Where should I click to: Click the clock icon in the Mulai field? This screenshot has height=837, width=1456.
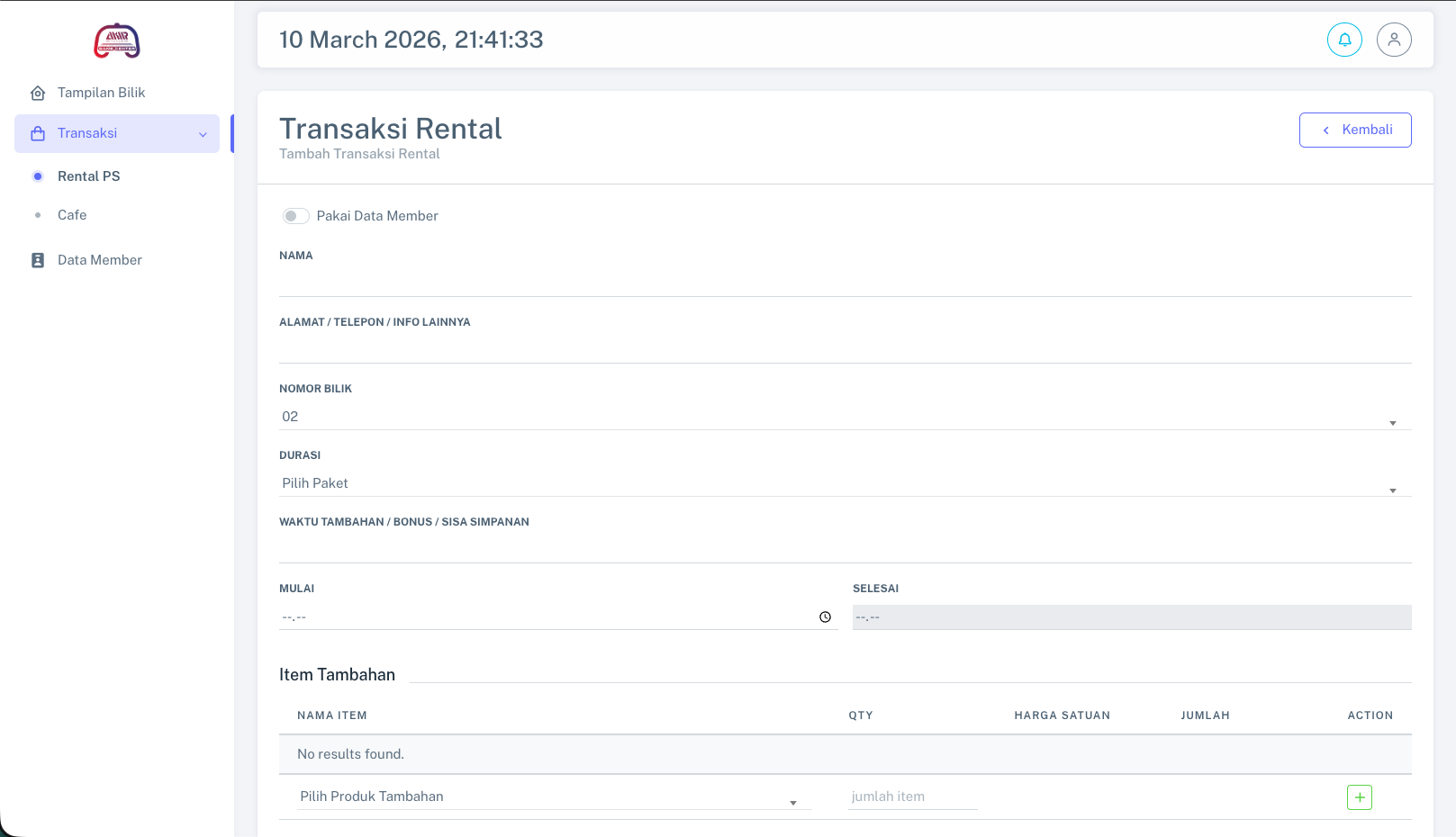point(825,617)
